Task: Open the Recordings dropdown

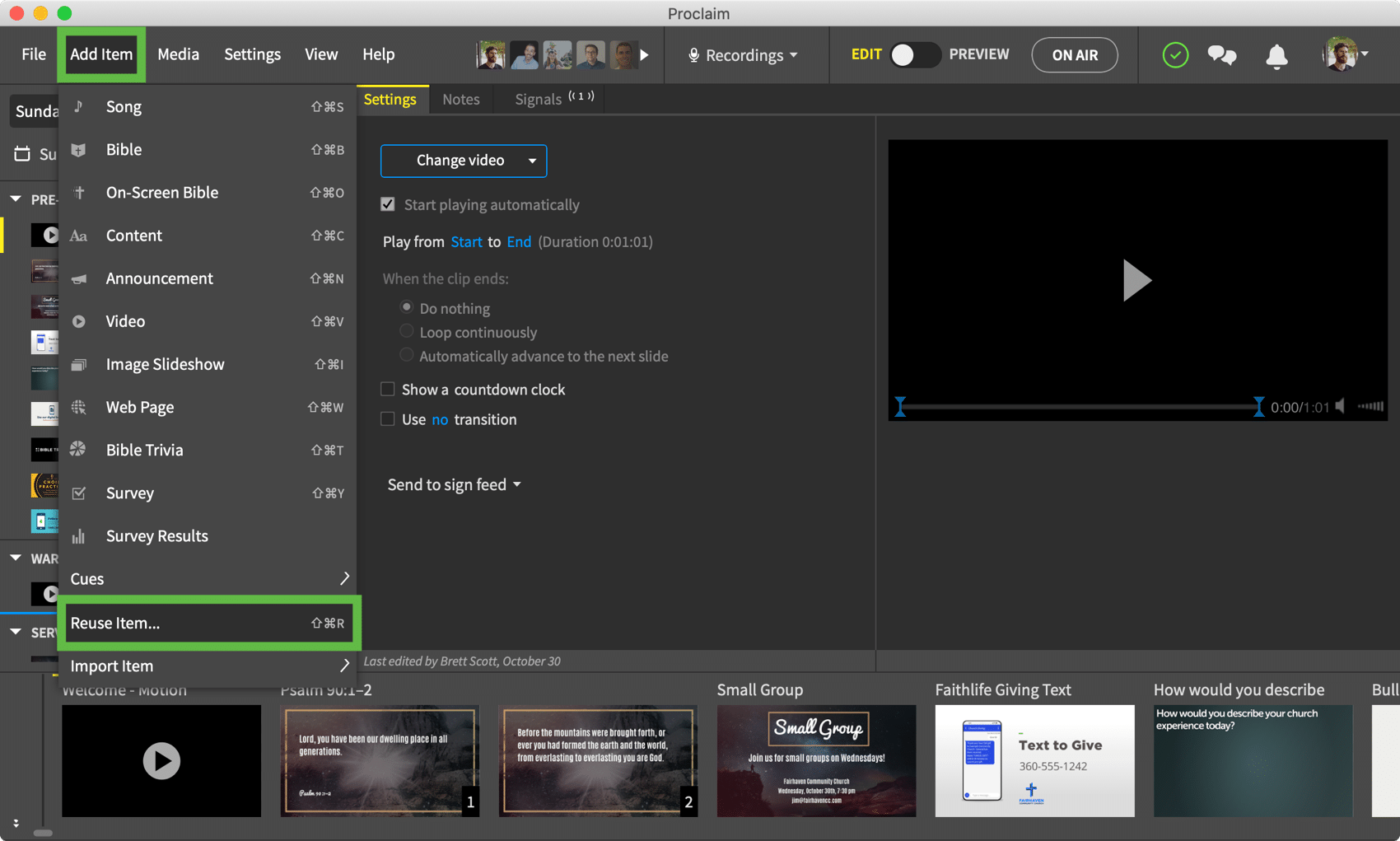Action: (x=744, y=55)
